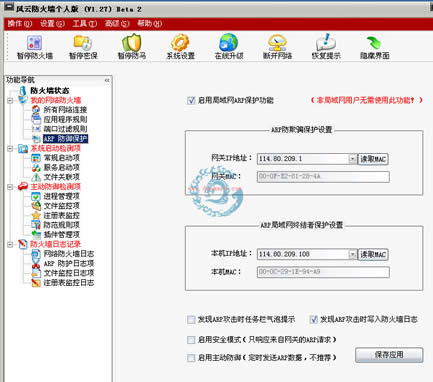
Task: Toggle 启用局域网ARP保护功能 checkbox
Action: pyautogui.click(x=191, y=100)
